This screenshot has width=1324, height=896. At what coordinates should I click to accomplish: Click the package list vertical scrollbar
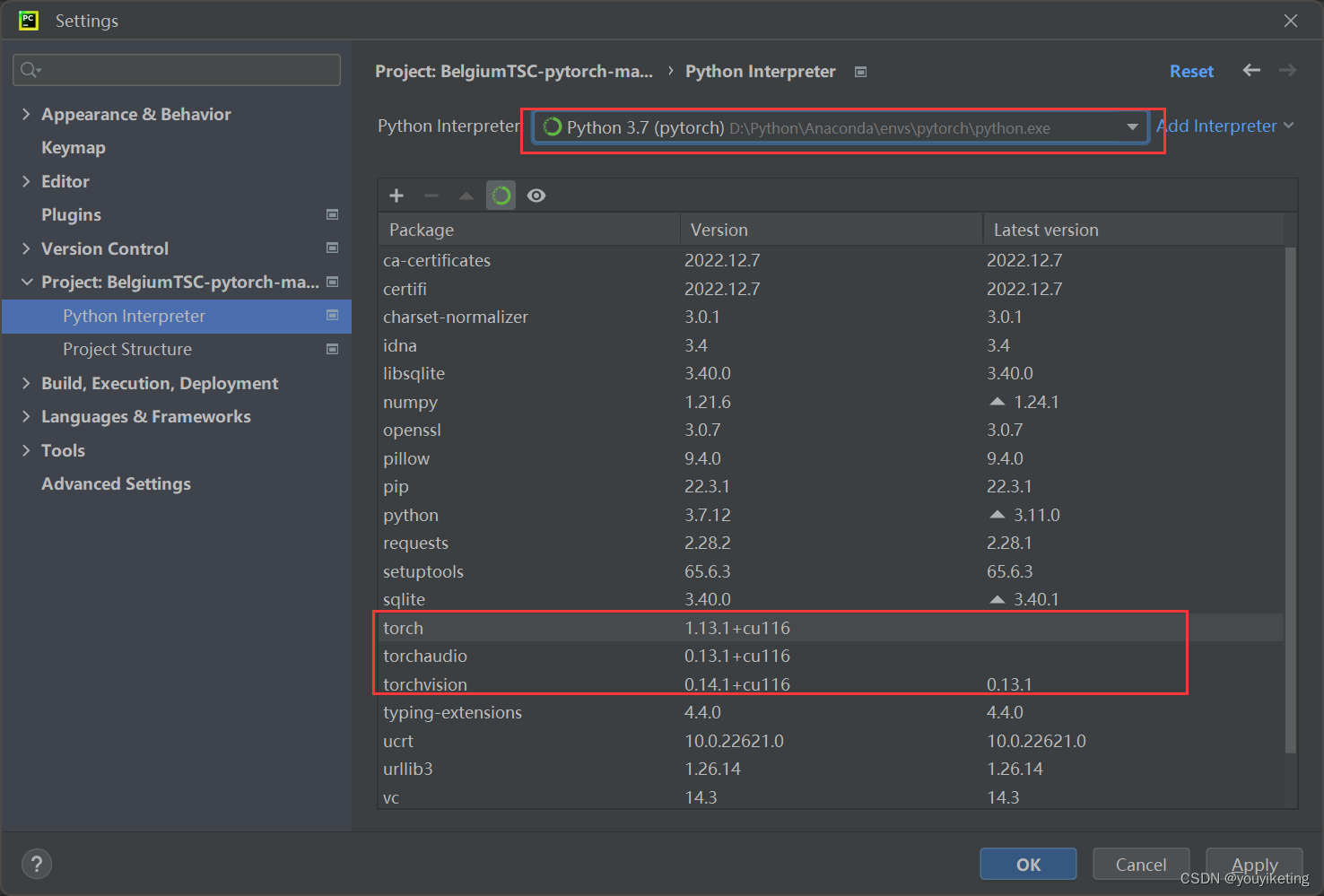(x=1291, y=500)
